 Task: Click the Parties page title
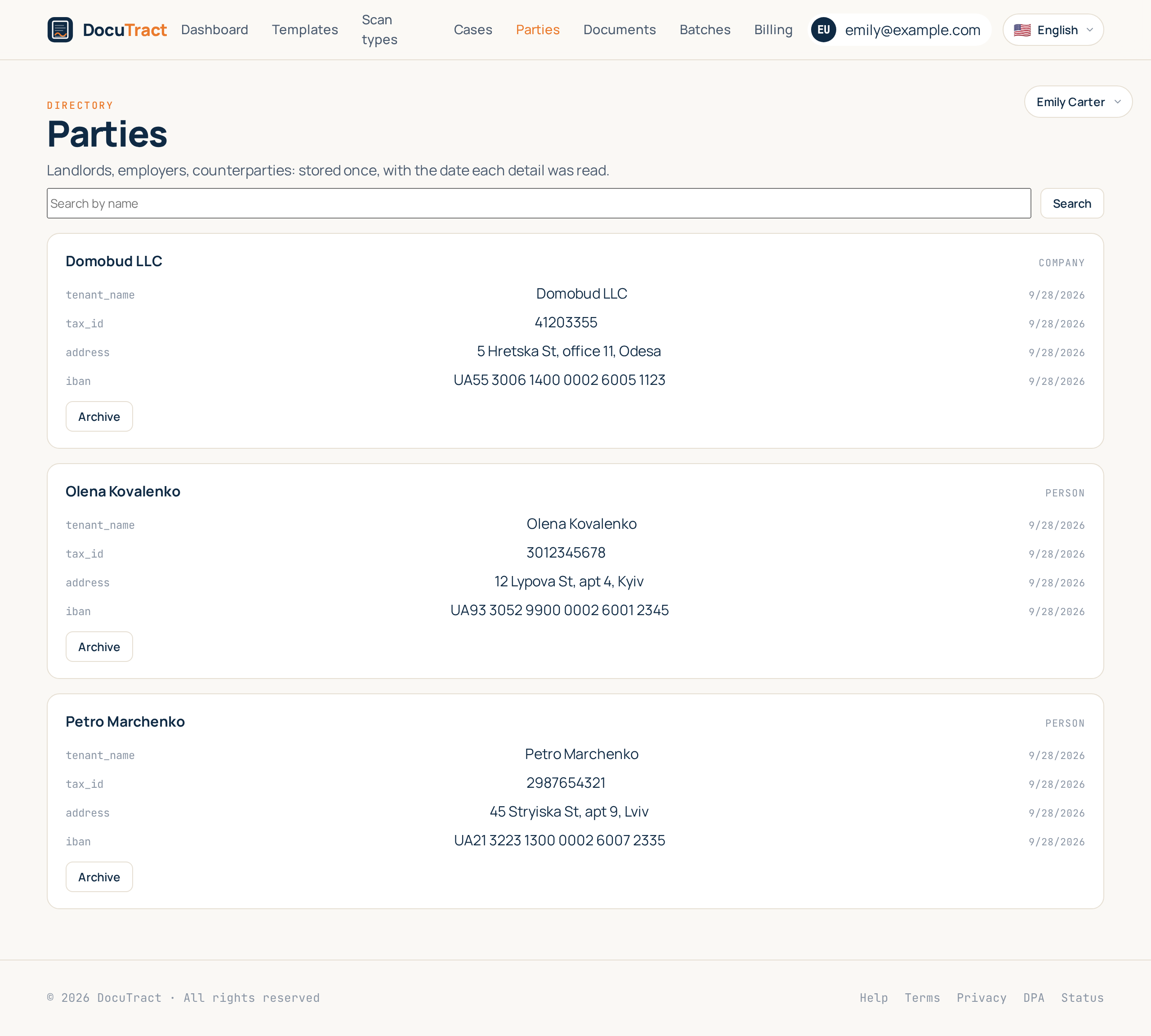tap(107, 134)
